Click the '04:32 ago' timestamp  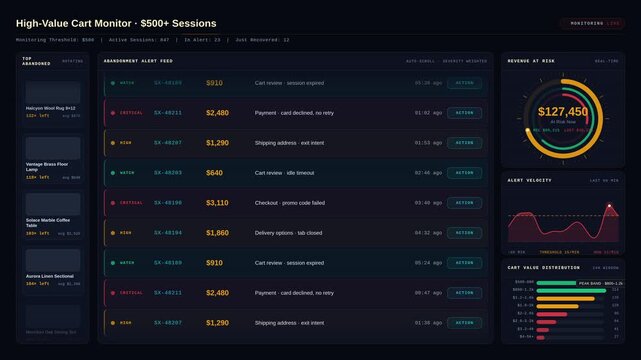click(x=428, y=233)
